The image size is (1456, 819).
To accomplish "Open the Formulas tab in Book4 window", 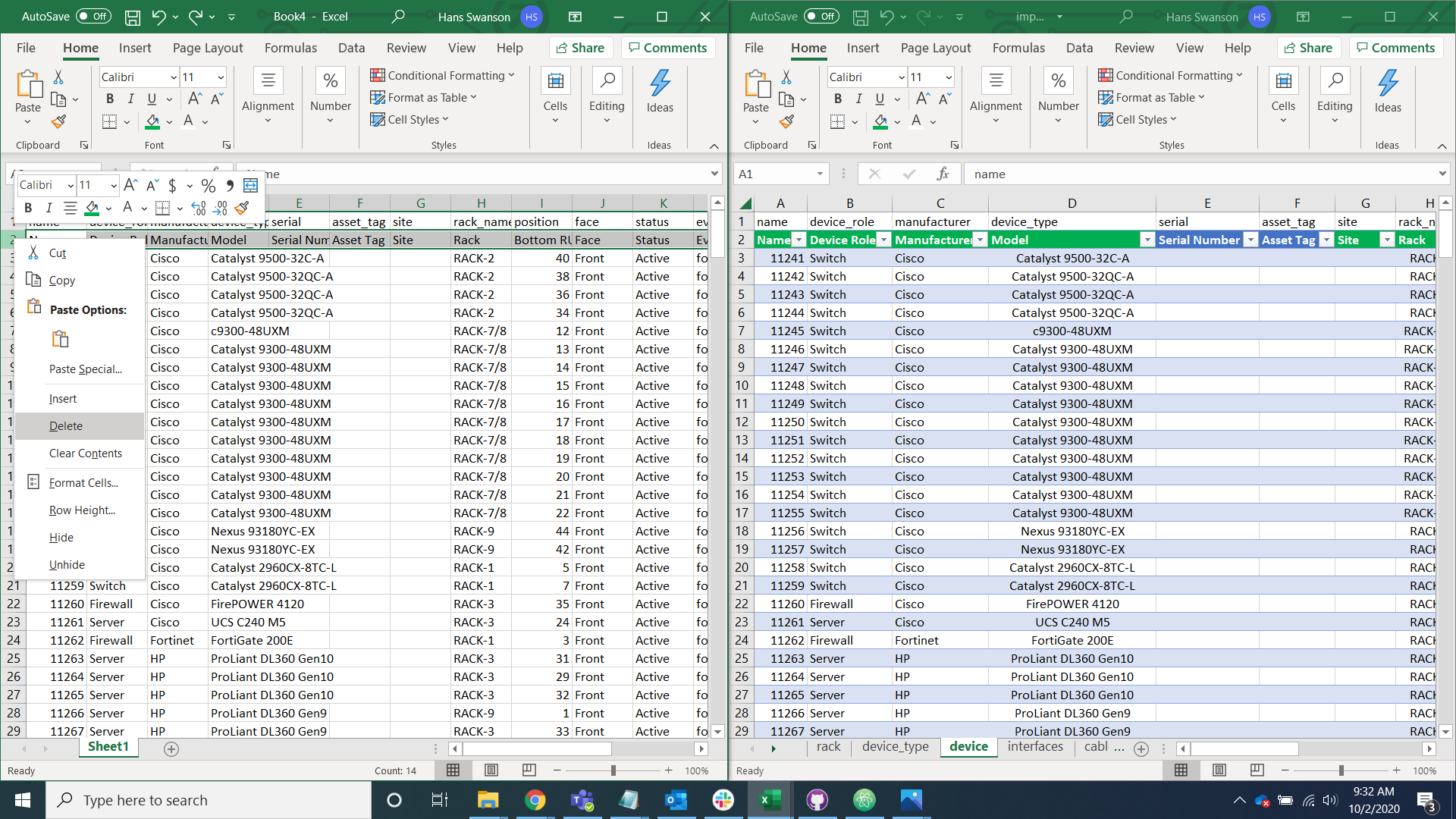I will (x=290, y=48).
